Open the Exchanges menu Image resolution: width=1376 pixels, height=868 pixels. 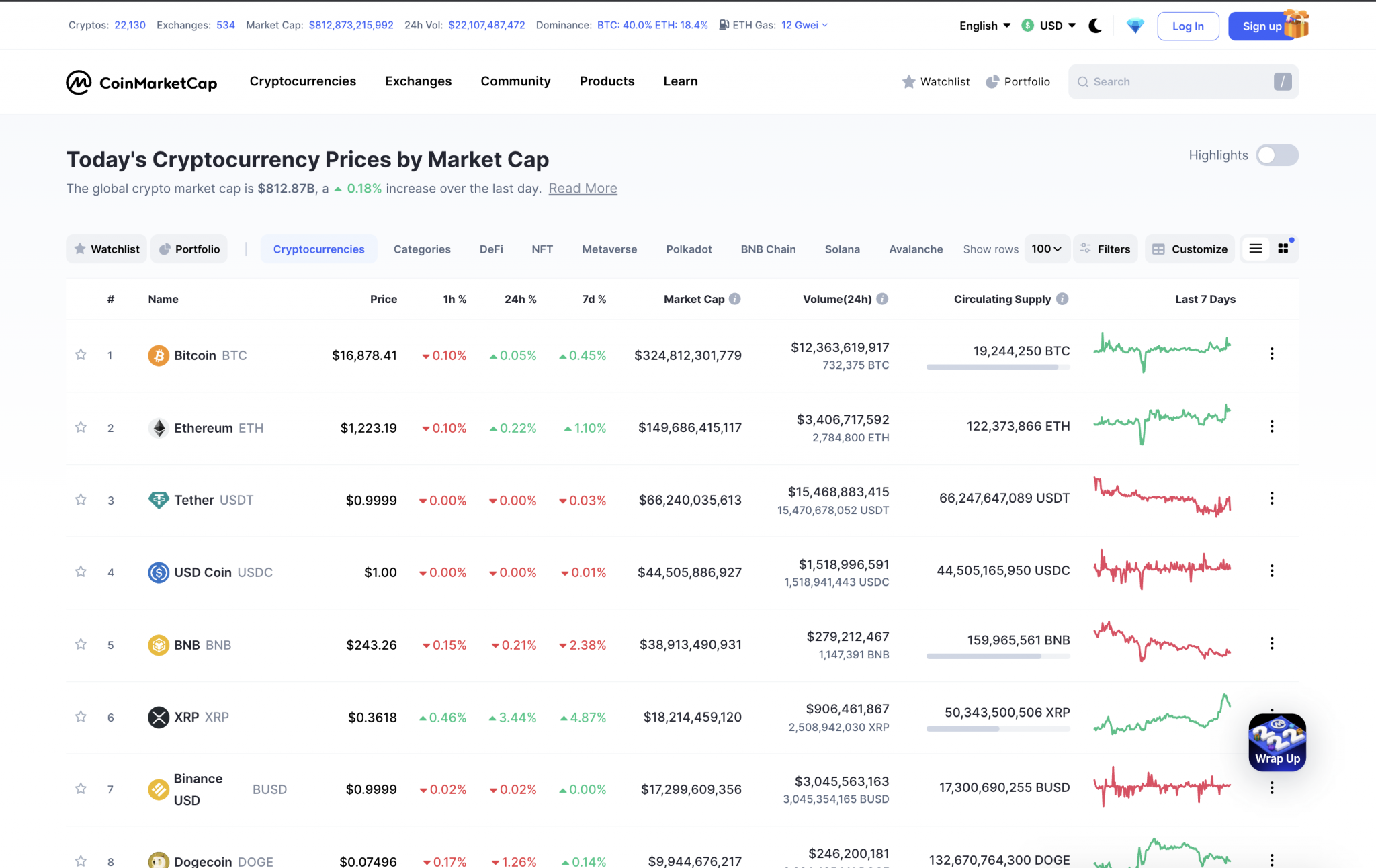418,81
